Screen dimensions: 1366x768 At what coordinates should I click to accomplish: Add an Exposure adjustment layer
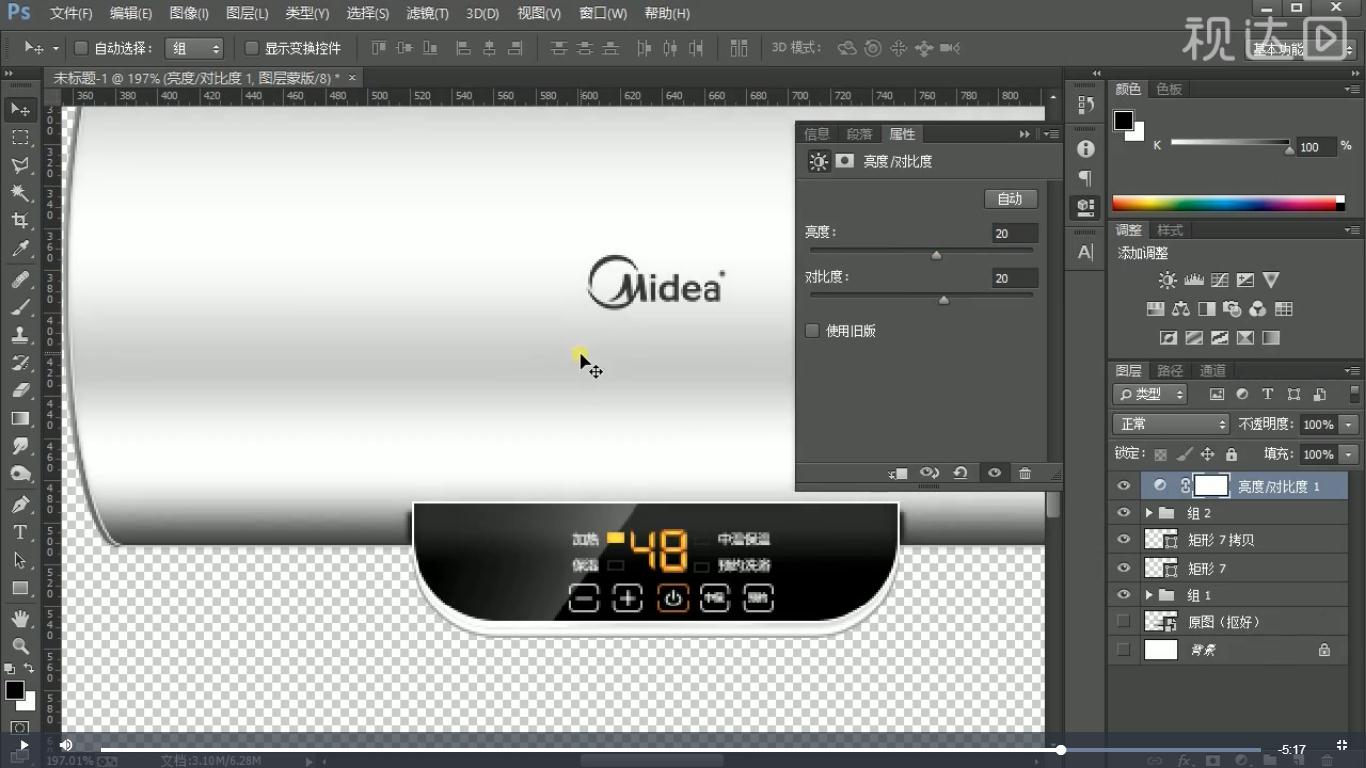[1245, 280]
